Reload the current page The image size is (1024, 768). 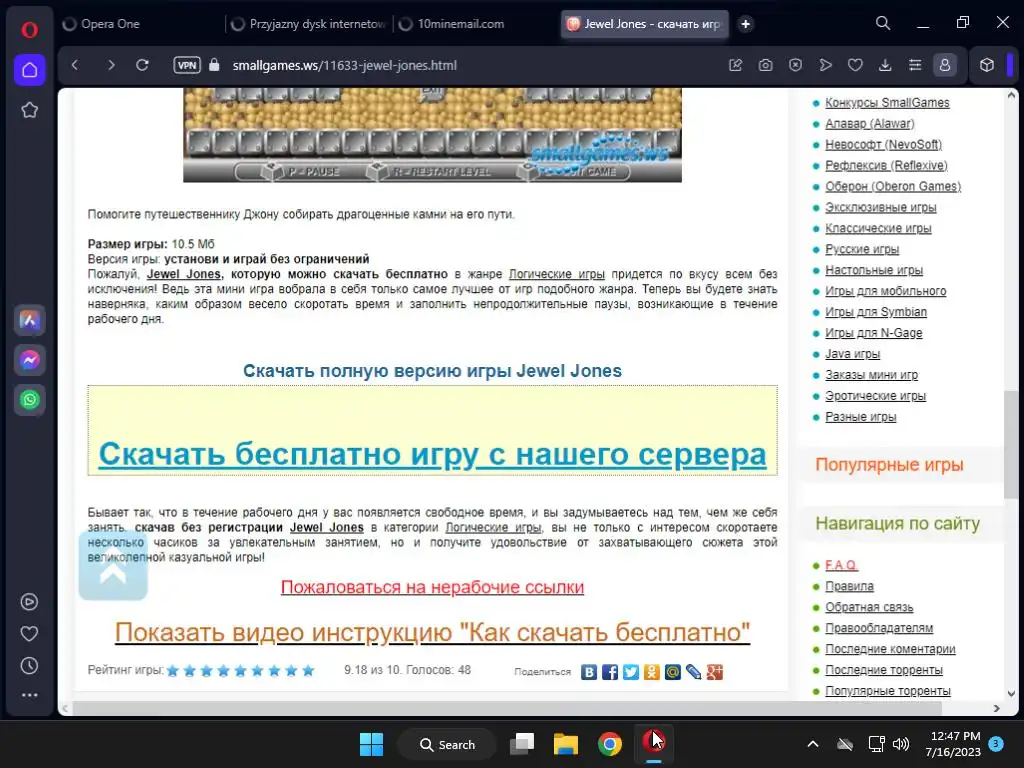[142, 65]
